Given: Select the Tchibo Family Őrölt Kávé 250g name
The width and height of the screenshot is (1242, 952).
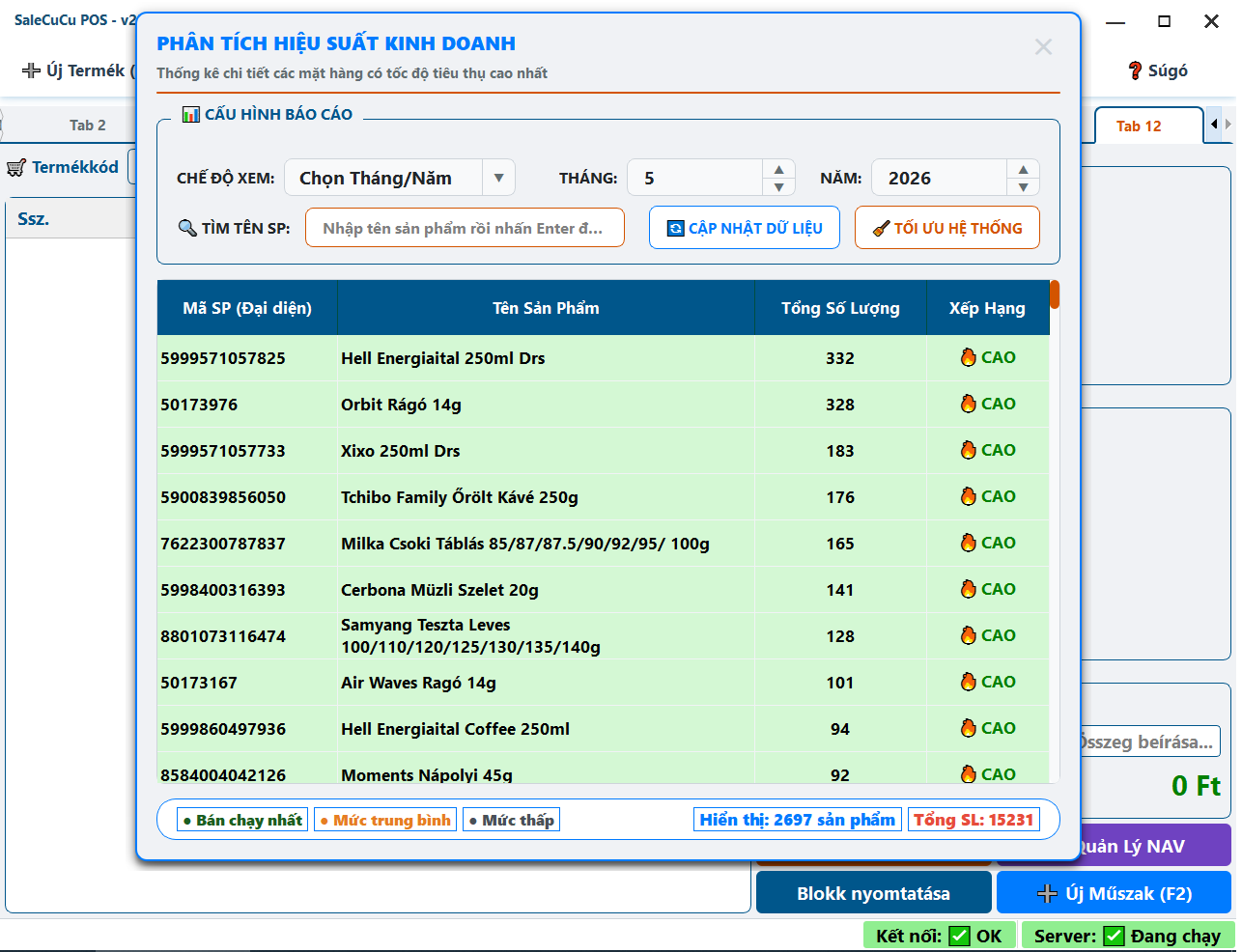Looking at the screenshot, I should coord(460,497).
